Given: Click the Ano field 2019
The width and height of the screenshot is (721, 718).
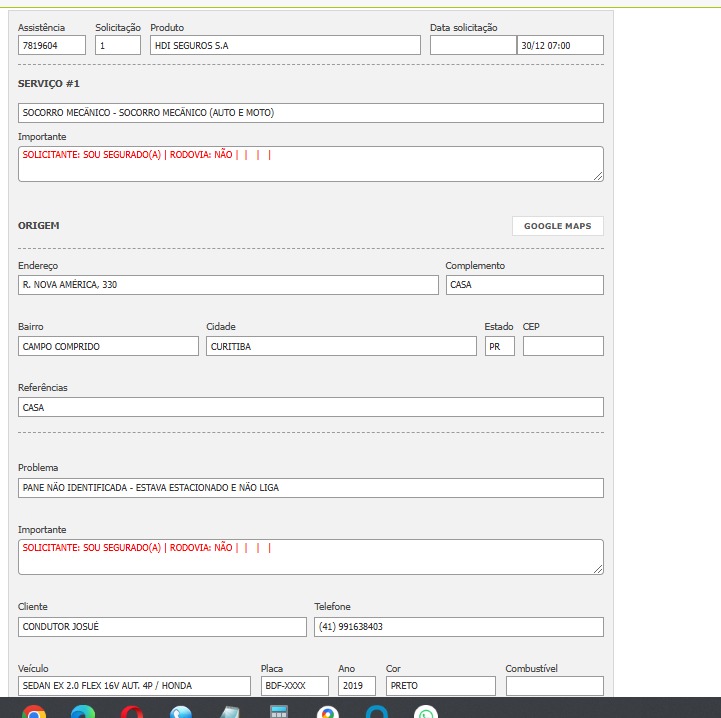Looking at the screenshot, I should 357,686.
